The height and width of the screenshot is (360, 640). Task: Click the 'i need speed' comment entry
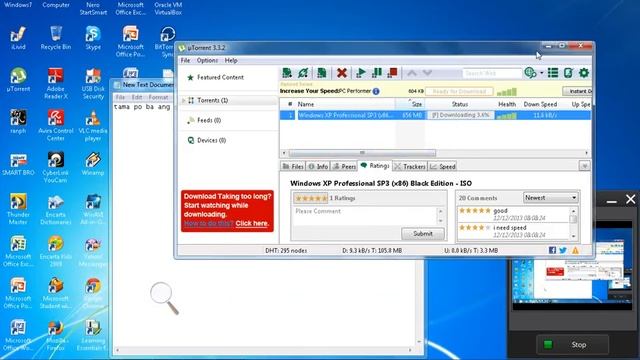click(513, 231)
